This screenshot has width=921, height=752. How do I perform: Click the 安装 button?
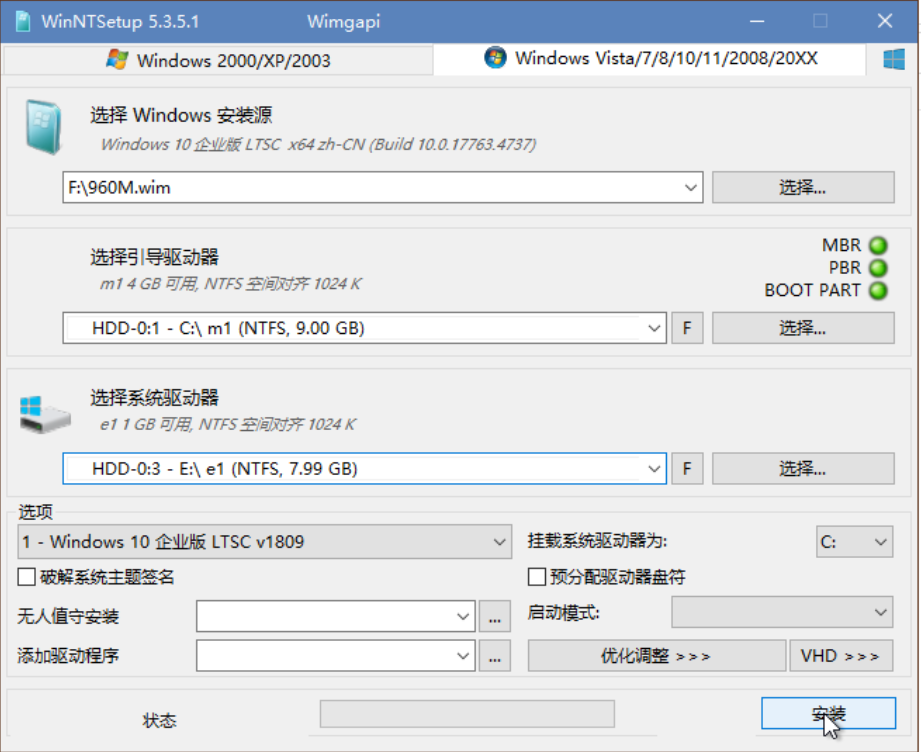(x=828, y=713)
